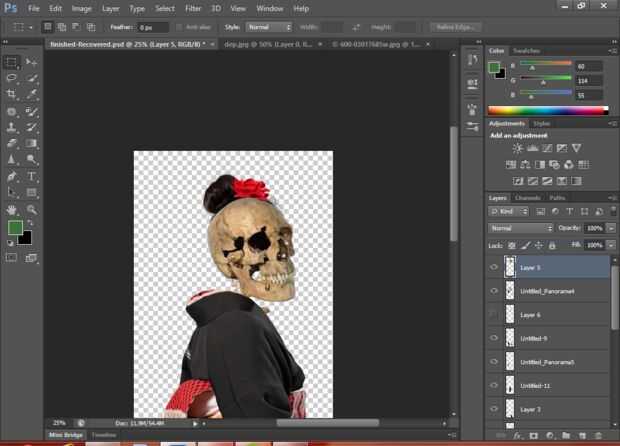Hide the Untitled-11 layer
The image size is (620, 446).
coord(494,386)
